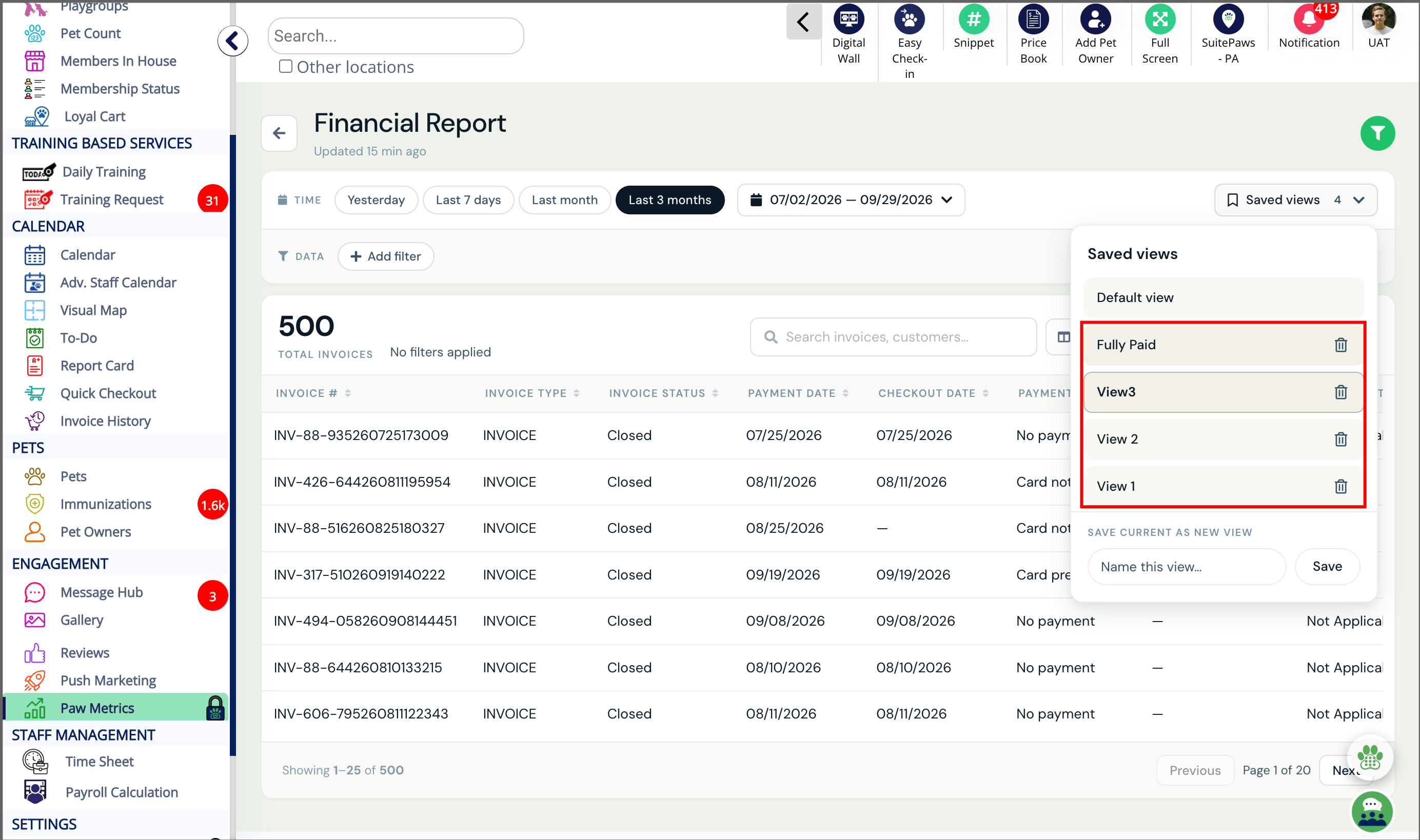The height and width of the screenshot is (840, 1420).
Task: Open the Digital Wall icon
Action: click(848, 19)
